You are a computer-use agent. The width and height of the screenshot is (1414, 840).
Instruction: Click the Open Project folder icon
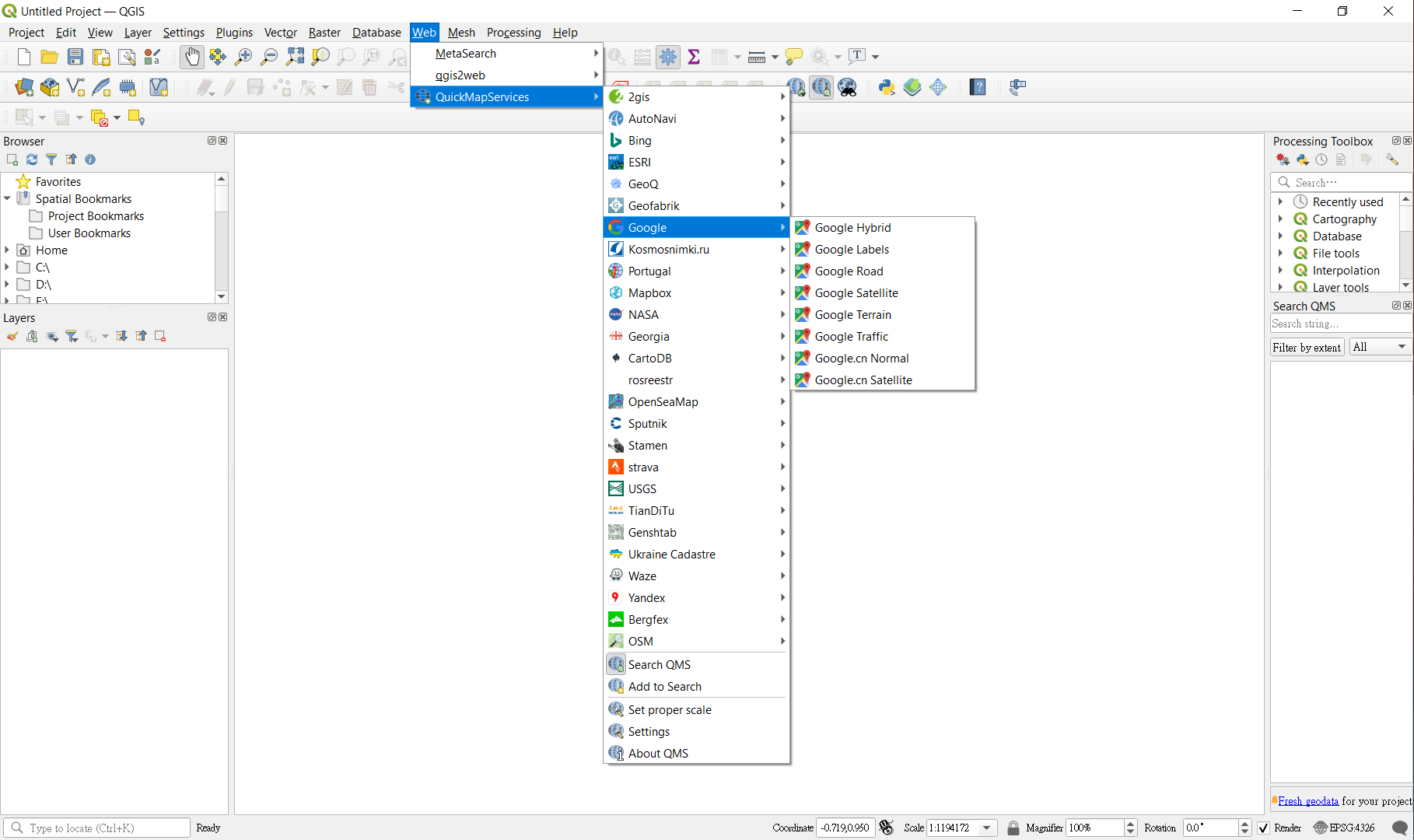tap(50, 57)
